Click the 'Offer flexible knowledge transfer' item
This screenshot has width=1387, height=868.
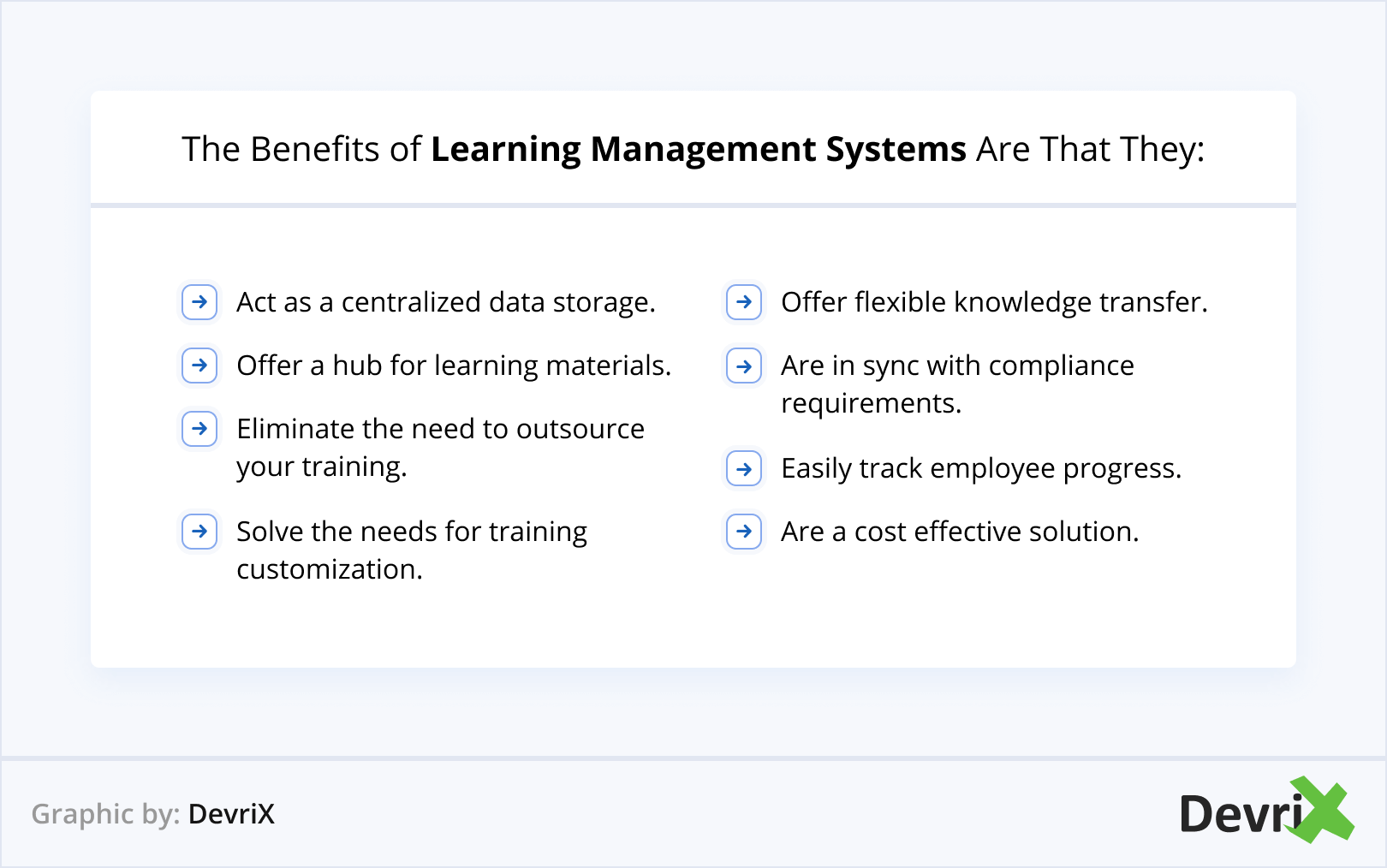(x=994, y=303)
